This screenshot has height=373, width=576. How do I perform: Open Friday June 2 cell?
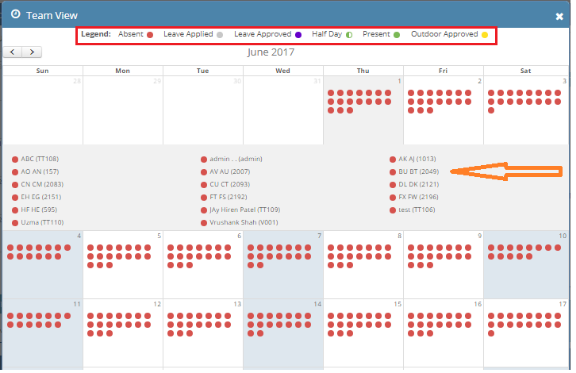[x=443, y=110]
